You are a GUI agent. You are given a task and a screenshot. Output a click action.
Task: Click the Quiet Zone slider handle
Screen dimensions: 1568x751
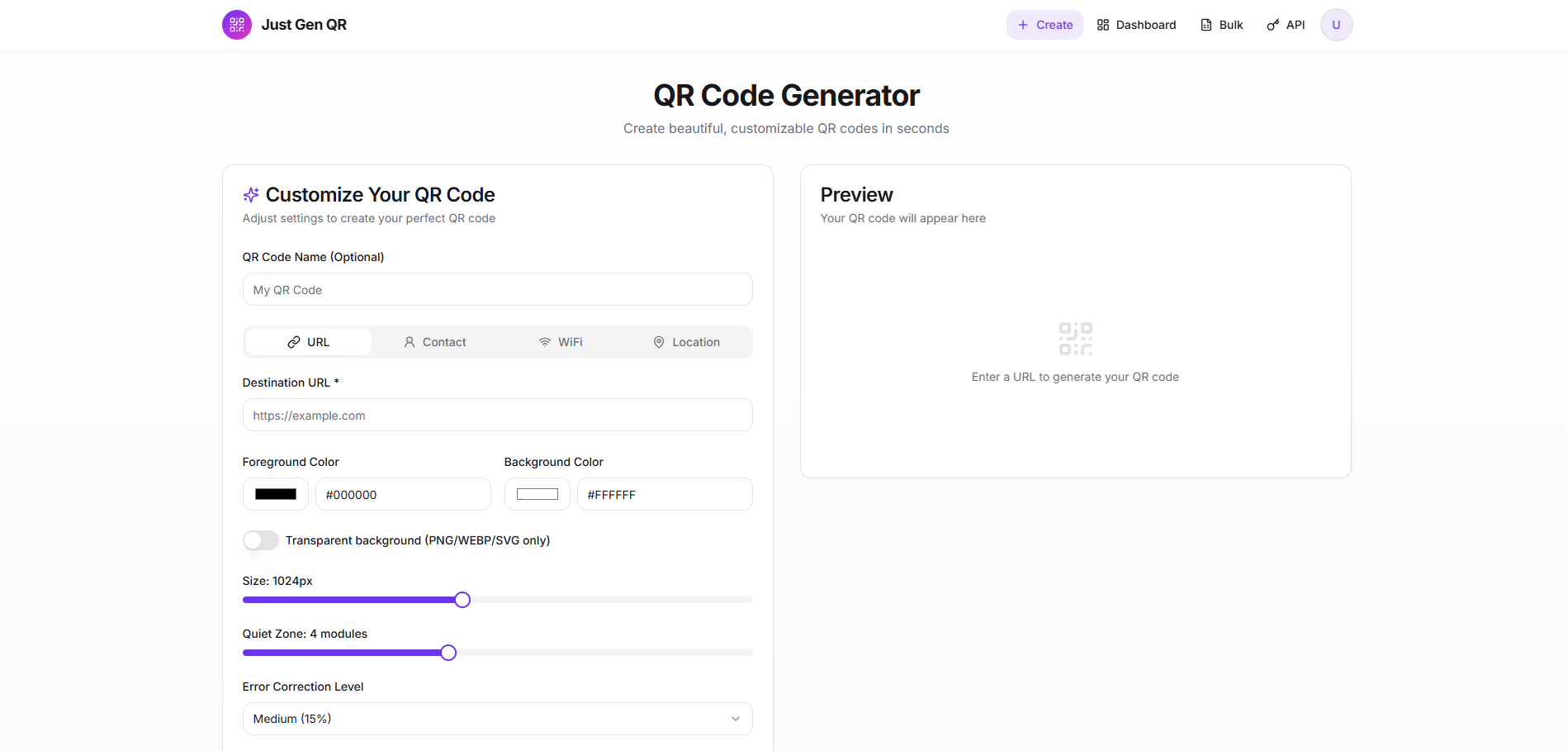coord(448,652)
